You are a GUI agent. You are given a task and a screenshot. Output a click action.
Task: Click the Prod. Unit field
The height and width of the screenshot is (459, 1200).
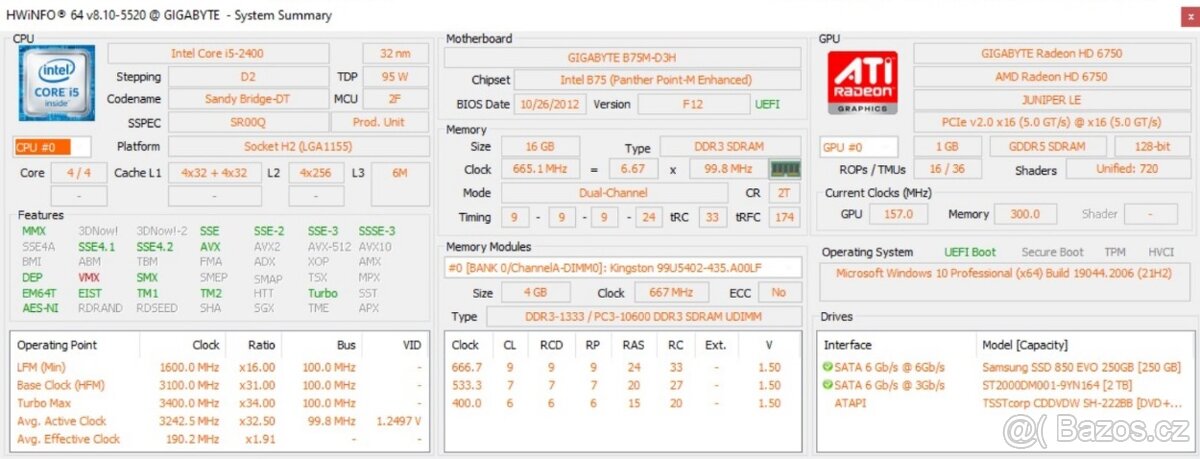coord(380,122)
